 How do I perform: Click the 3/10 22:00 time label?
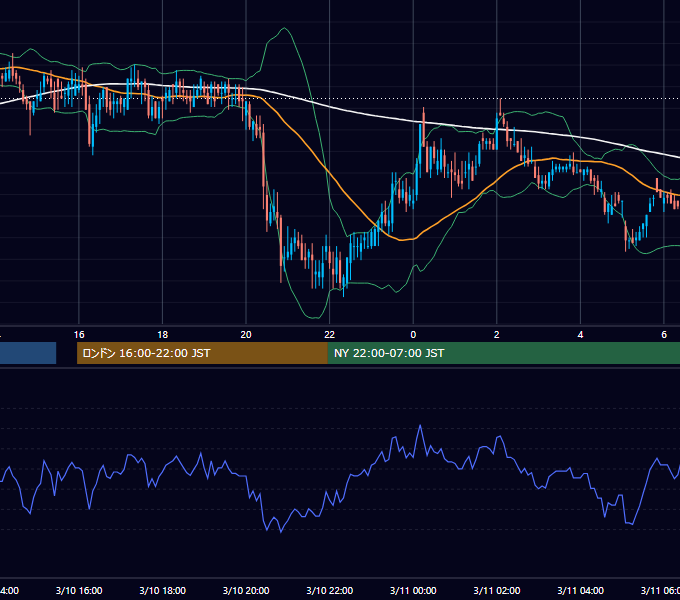pyautogui.click(x=330, y=590)
